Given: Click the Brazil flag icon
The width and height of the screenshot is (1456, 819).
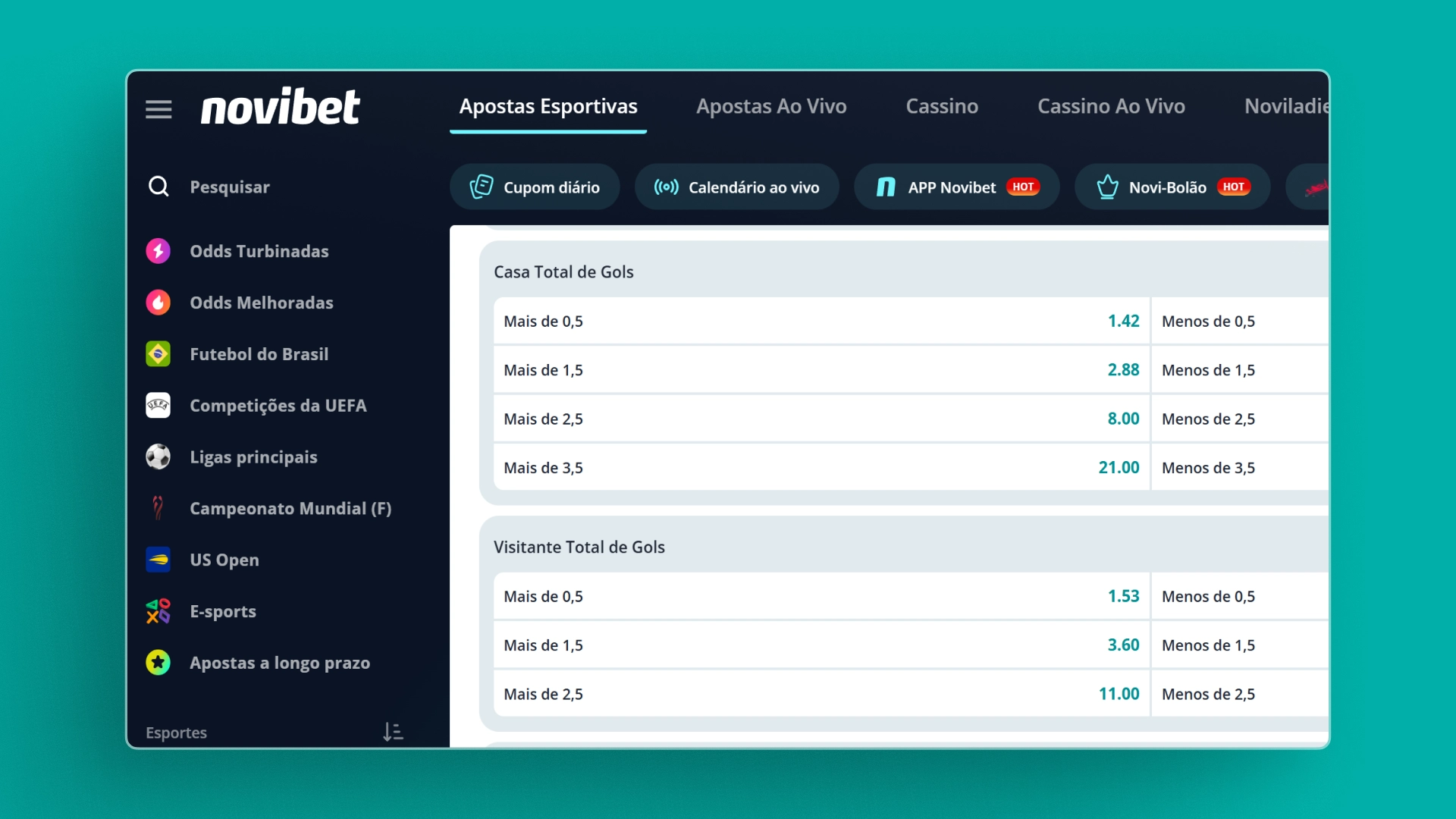Looking at the screenshot, I should point(158,354).
